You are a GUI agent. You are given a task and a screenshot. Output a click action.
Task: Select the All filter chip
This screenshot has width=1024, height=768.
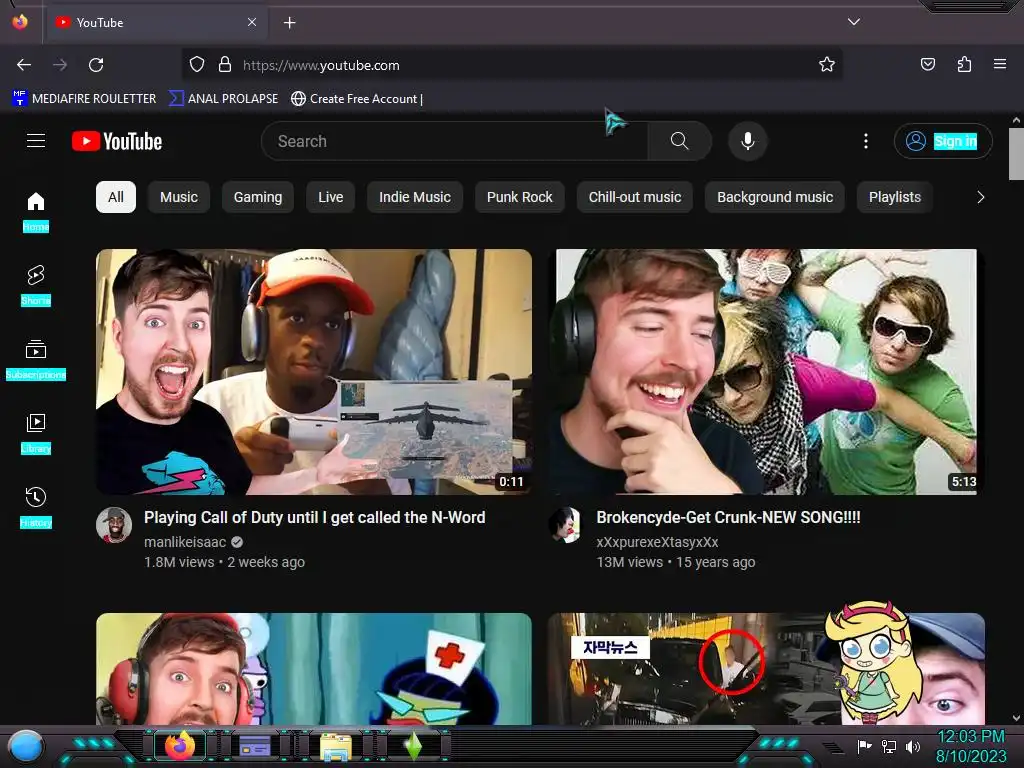(116, 197)
